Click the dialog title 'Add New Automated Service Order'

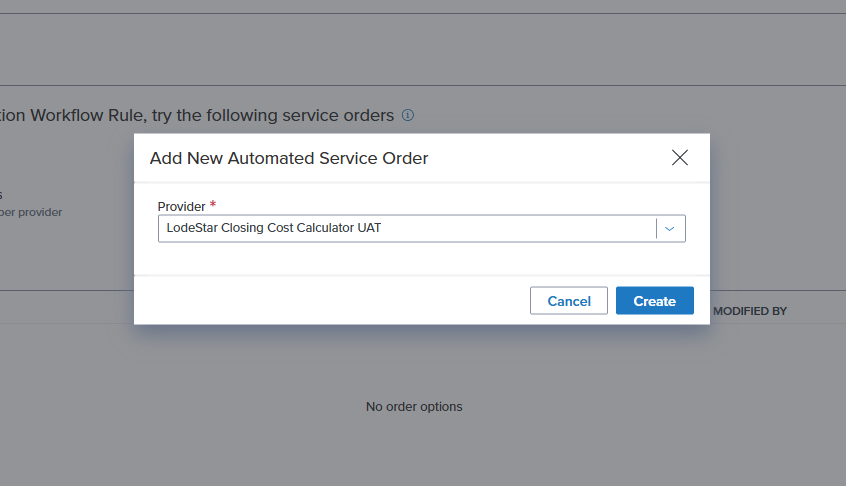click(289, 158)
